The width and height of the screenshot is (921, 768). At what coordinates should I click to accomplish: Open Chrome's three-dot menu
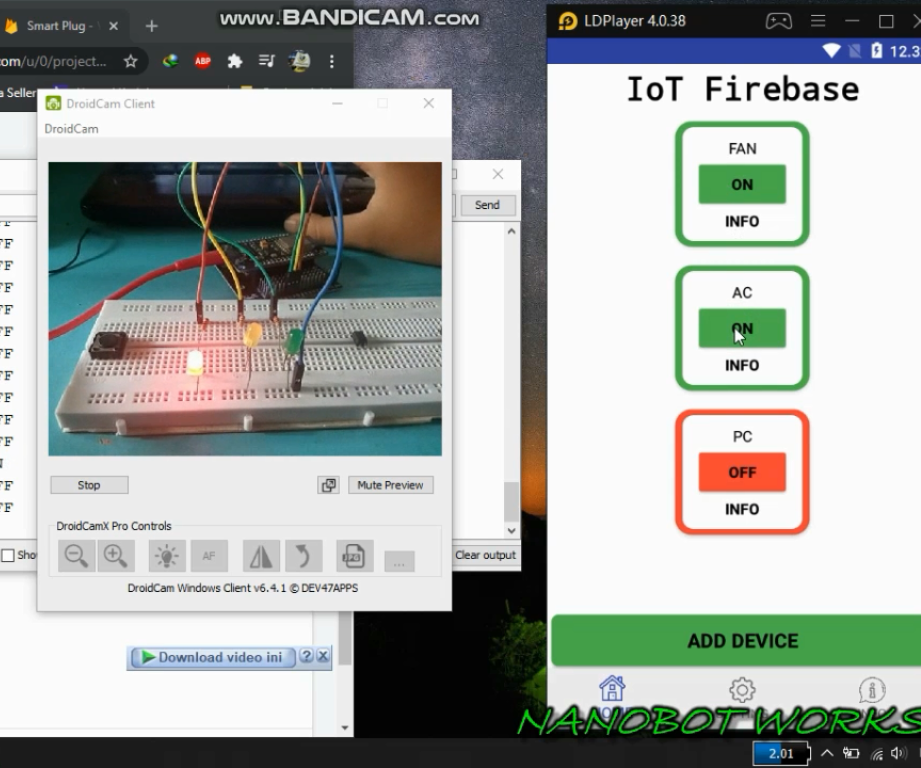pos(331,61)
